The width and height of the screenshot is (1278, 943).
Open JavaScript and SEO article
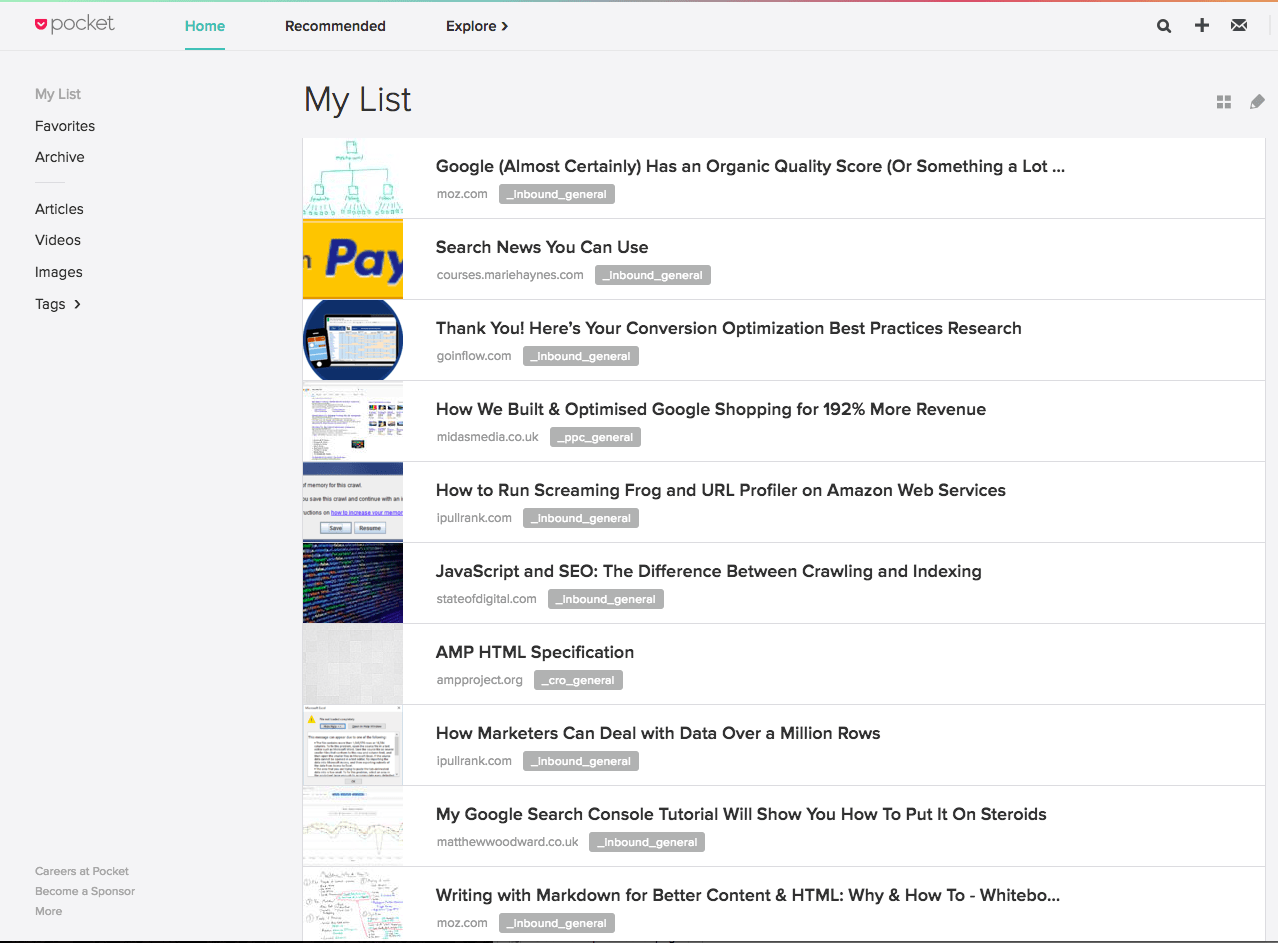pyautogui.click(x=709, y=571)
